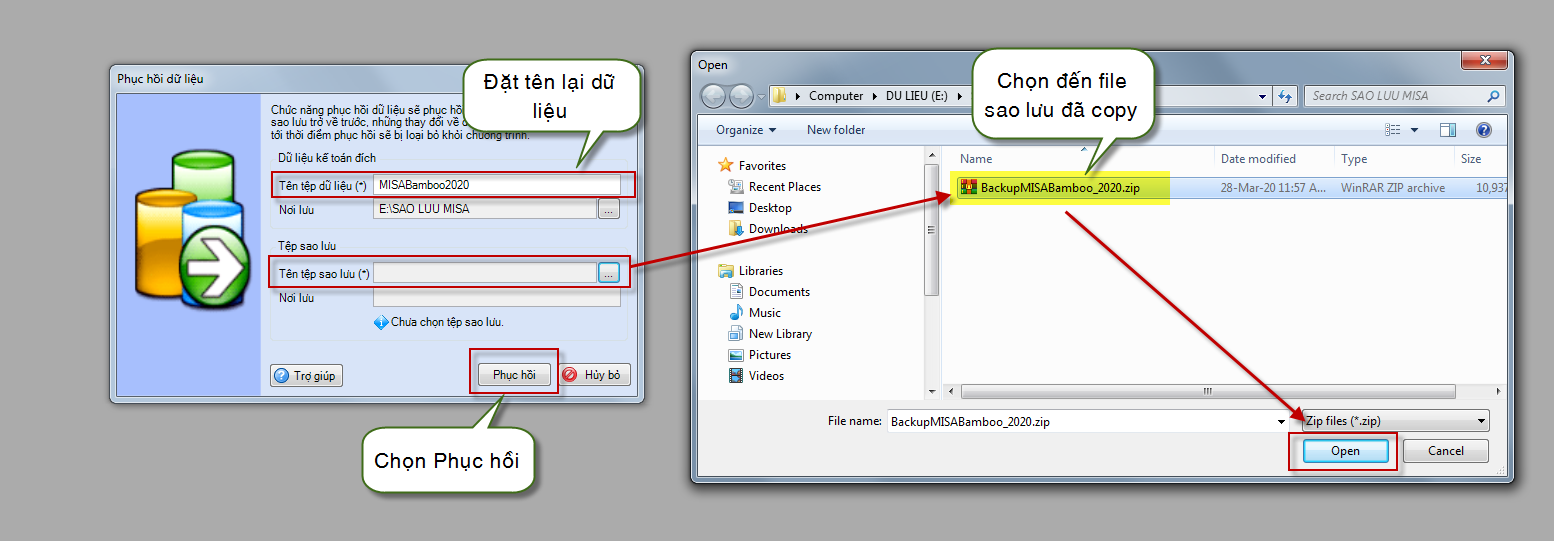Toggle the preview pane icon
Screen dimensions: 1554x541
click(x=1448, y=130)
